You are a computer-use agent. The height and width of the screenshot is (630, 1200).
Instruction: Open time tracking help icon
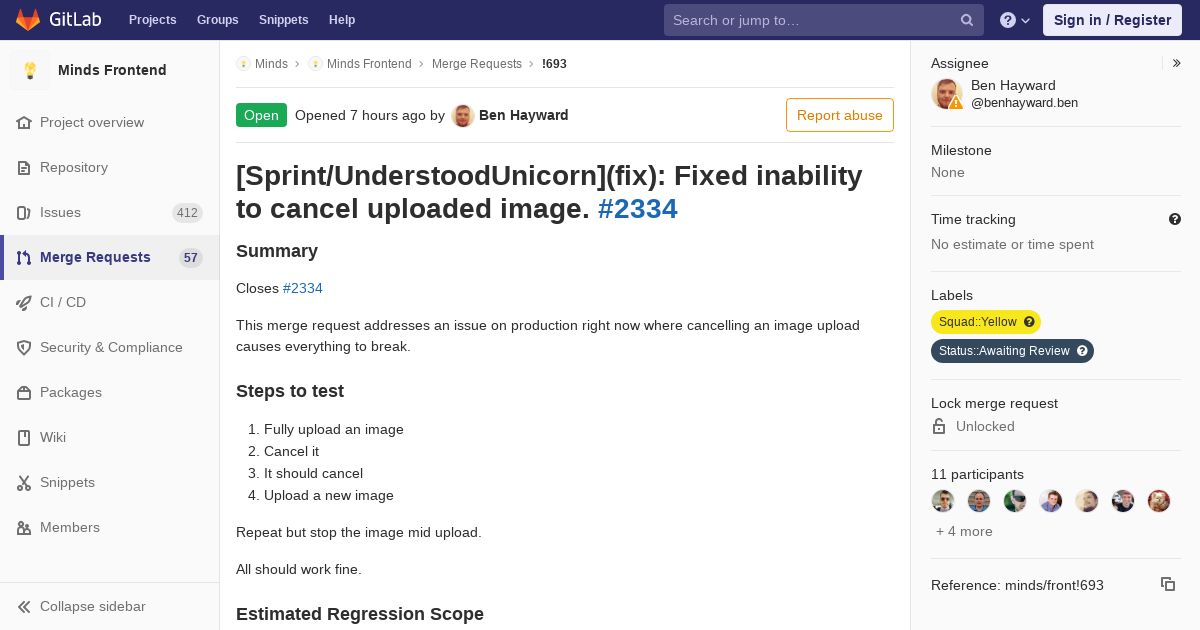pyautogui.click(x=1175, y=219)
